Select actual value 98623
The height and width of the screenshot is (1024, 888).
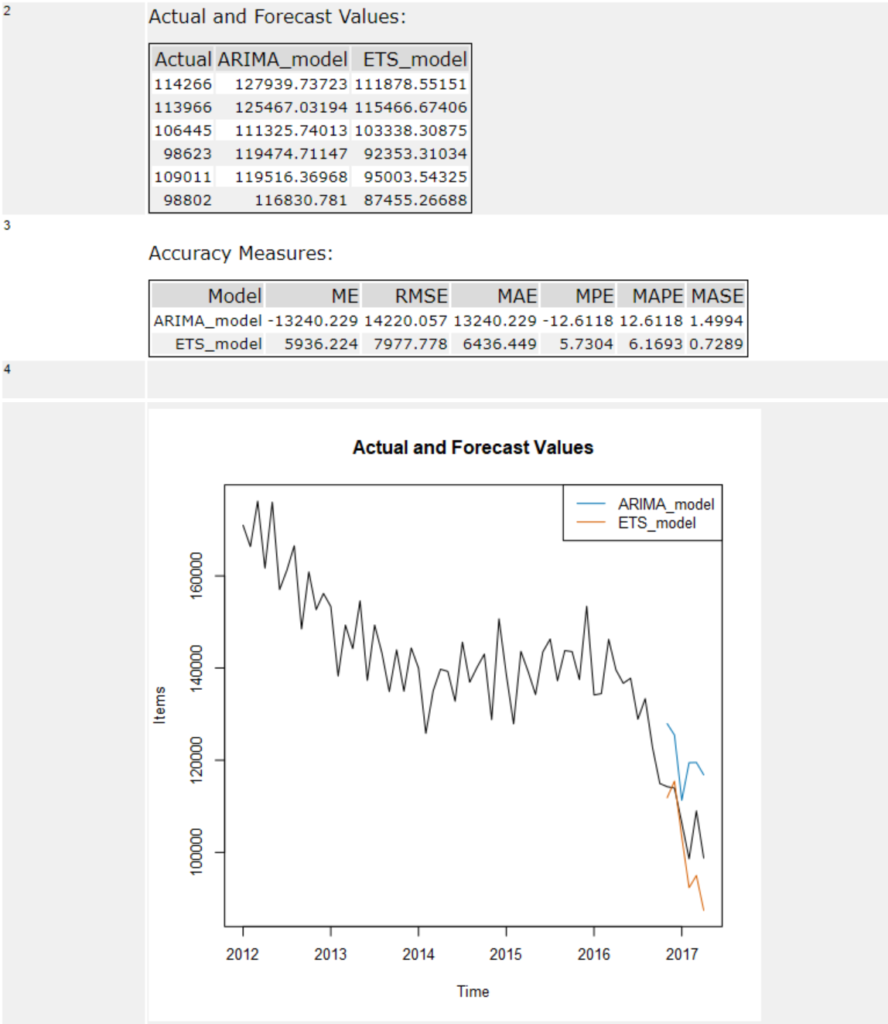click(187, 153)
